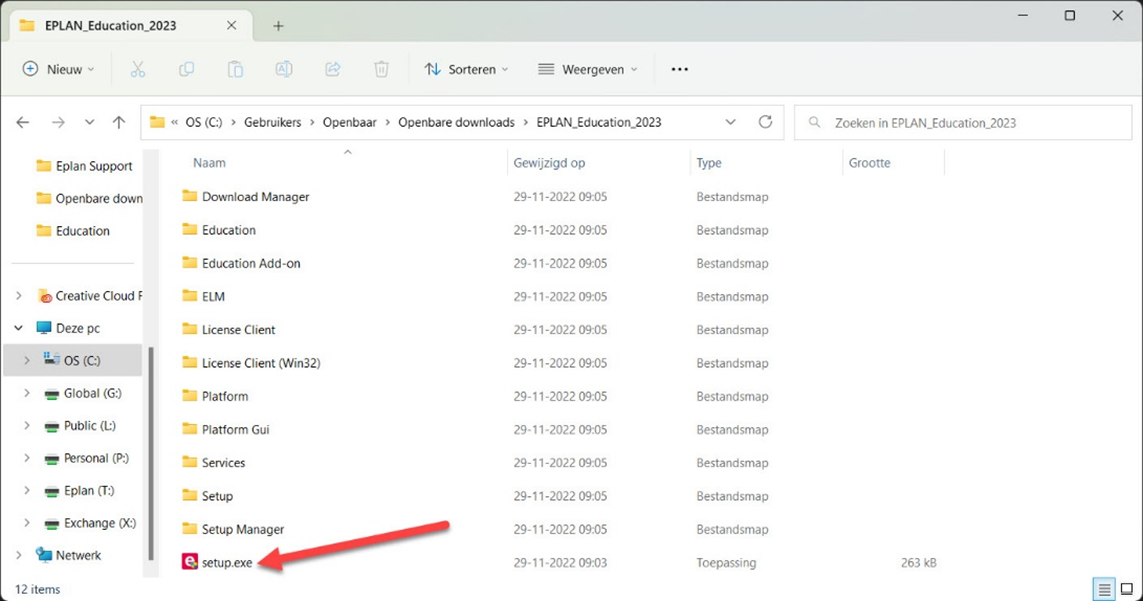Select Deze pc in the navigation pane

pyautogui.click(x=68, y=328)
